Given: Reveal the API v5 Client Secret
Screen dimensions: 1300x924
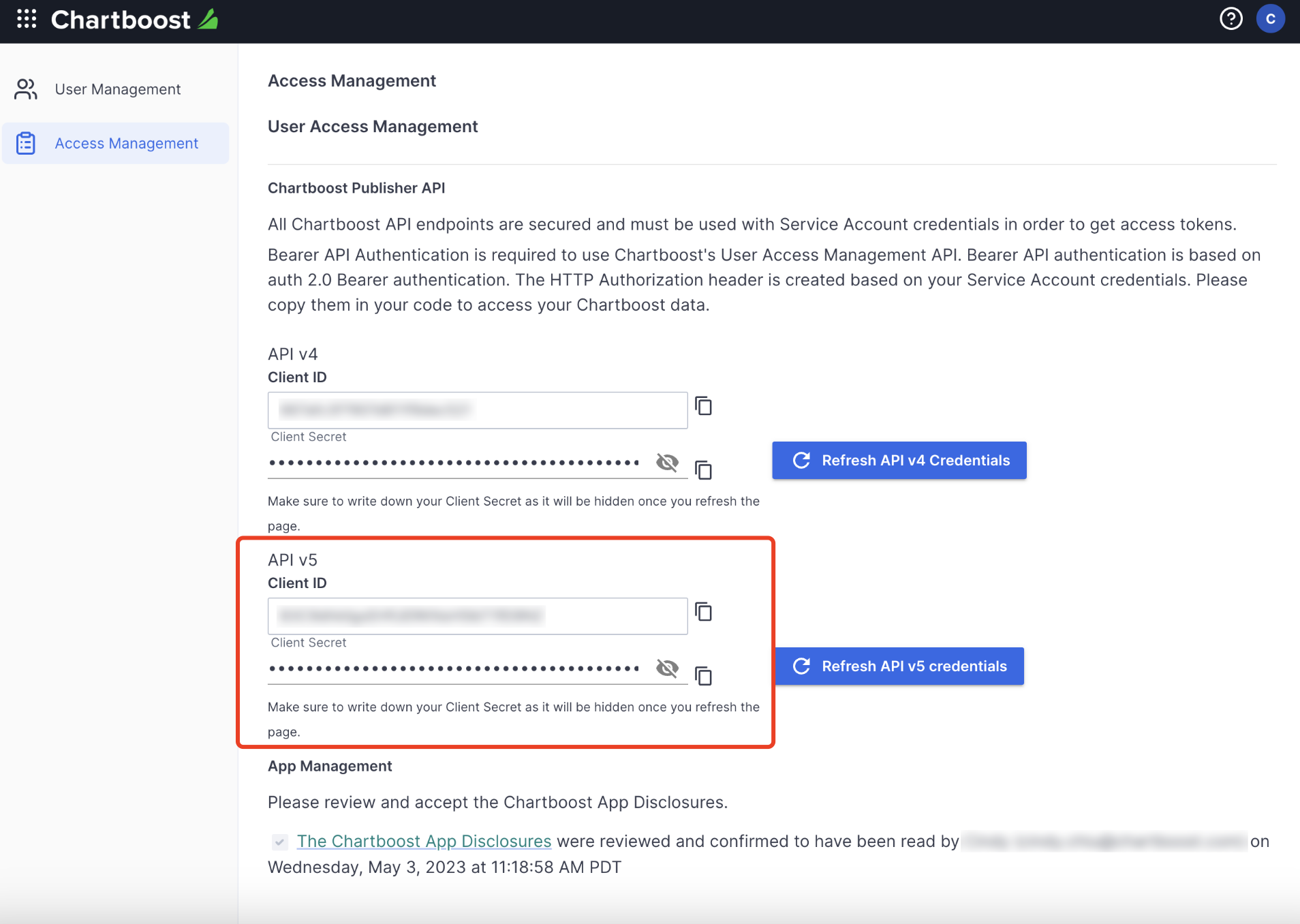Looking at the screenshot, I should [667, 668].
